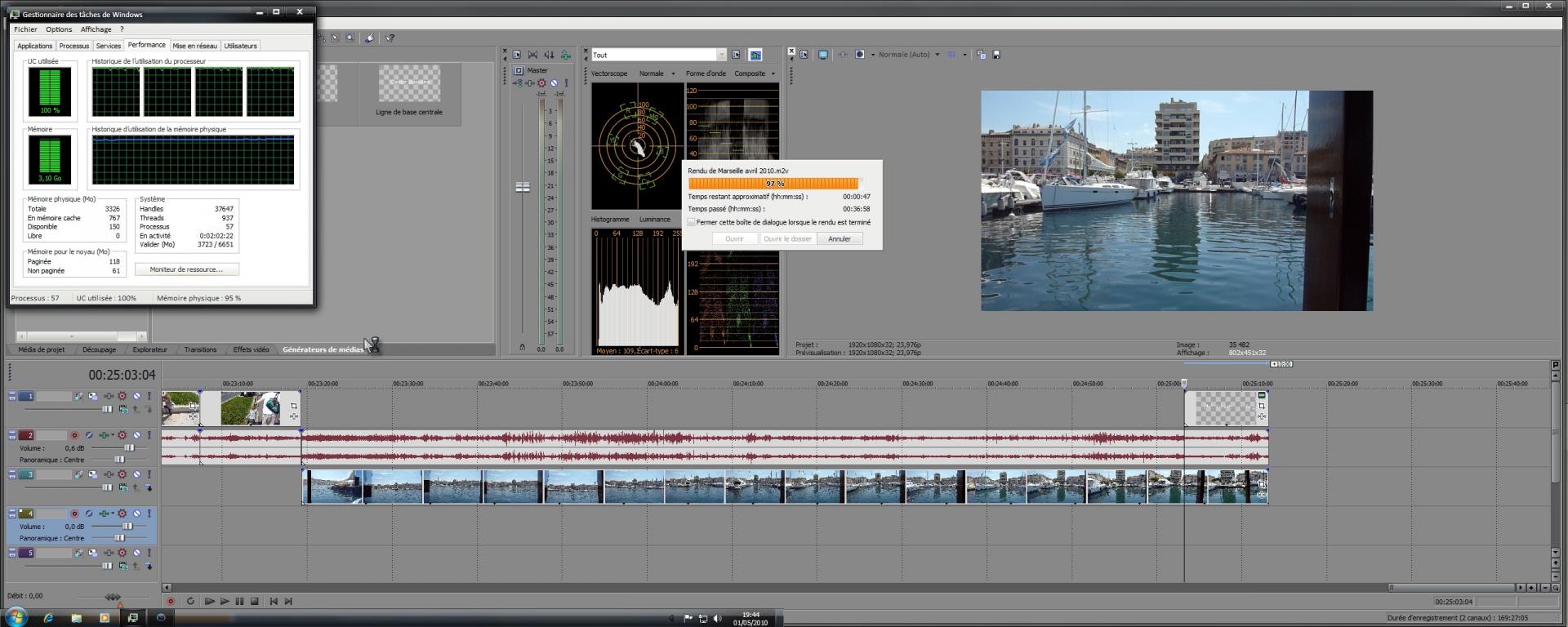1568x627 pixels.
Task: Click save snapshot to file icon
Action: [x=996, y=55]
